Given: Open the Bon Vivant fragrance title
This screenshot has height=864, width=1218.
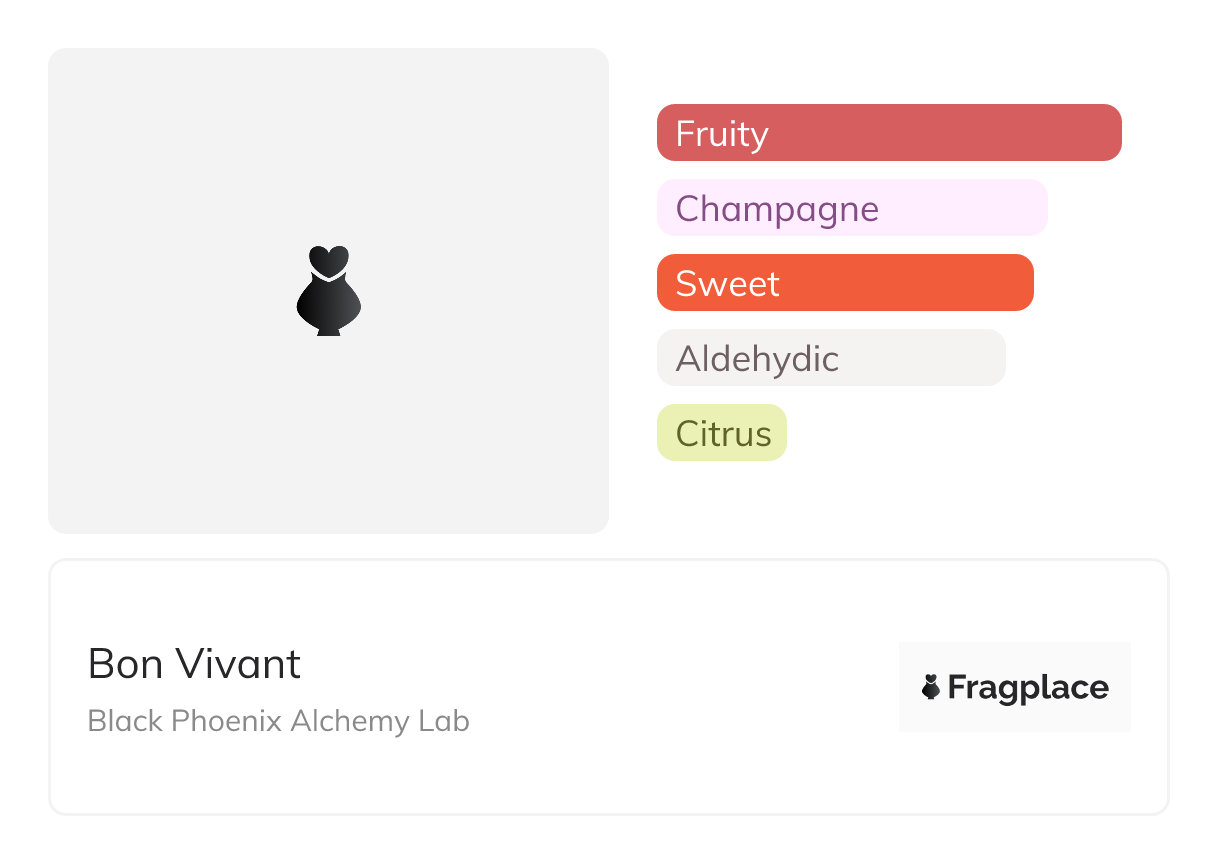Looking at the screenshot, I should click(194, 664).
